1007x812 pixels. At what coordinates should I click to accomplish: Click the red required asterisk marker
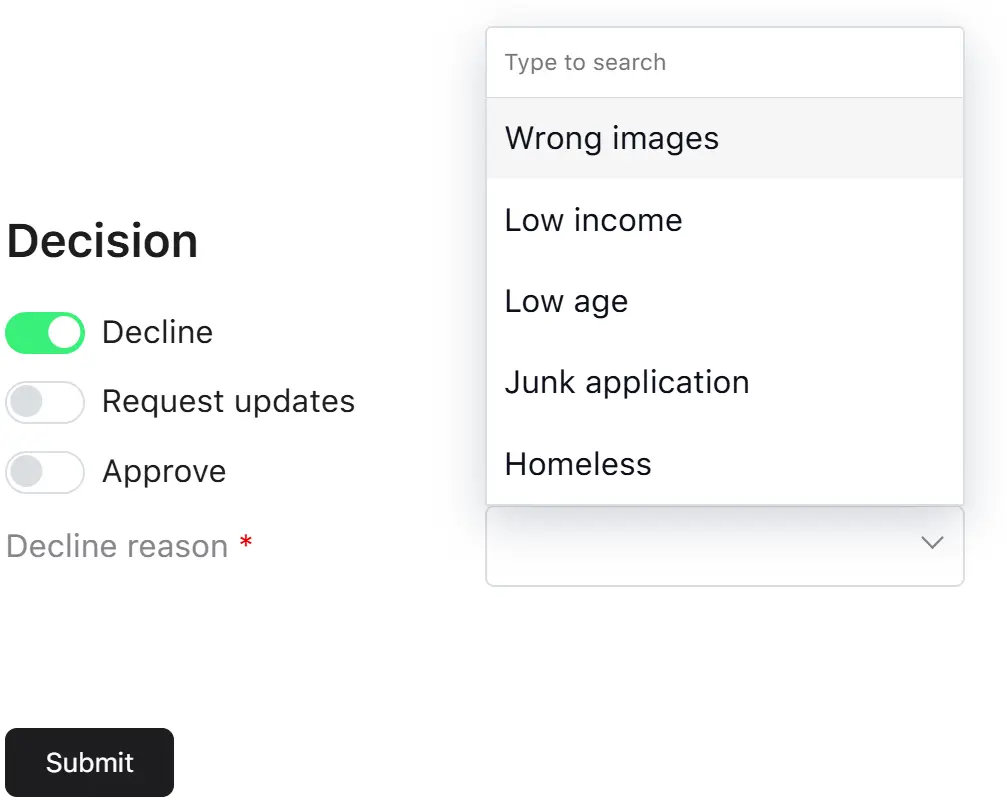(x=245, y=542)
